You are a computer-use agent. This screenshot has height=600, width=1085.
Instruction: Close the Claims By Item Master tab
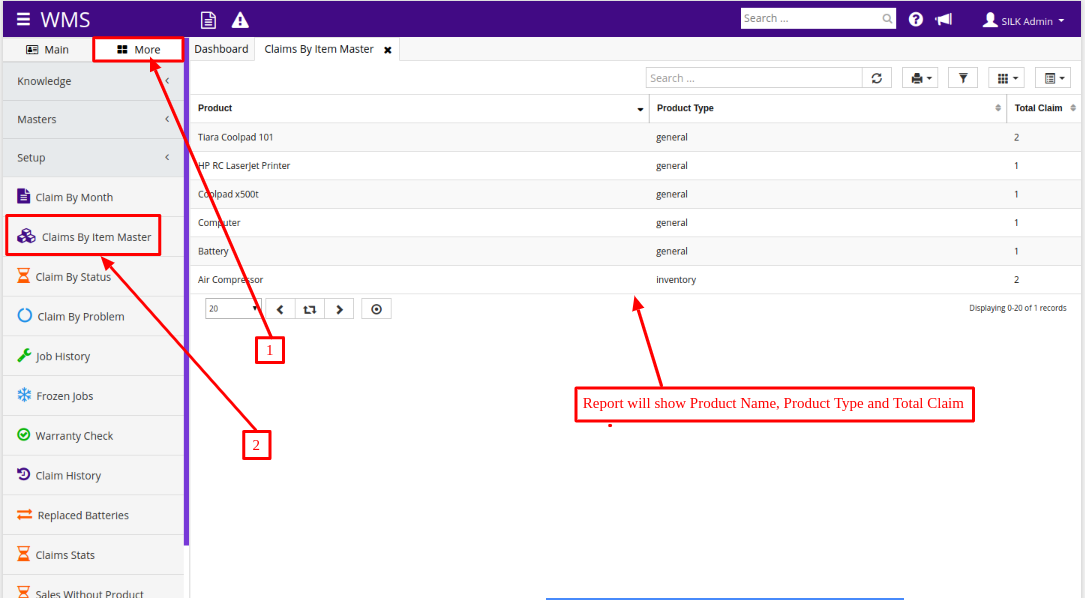388,50
